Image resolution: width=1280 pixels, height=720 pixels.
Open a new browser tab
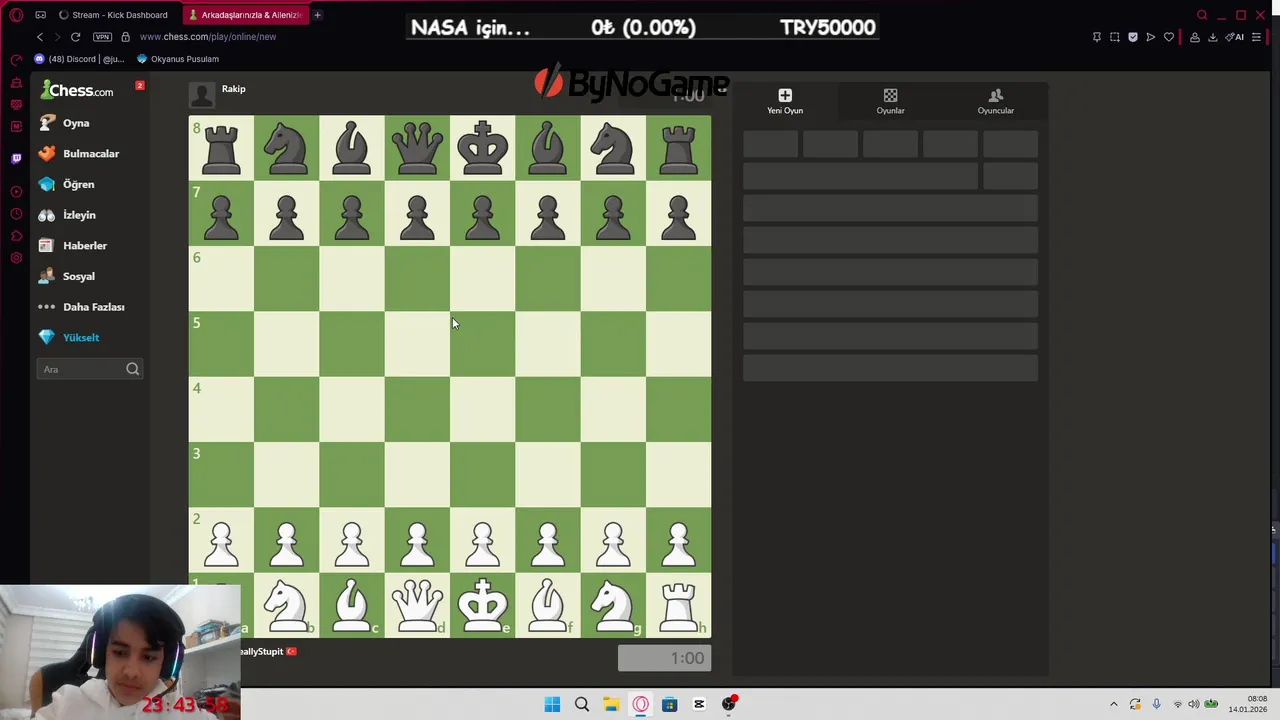(317, 15)
